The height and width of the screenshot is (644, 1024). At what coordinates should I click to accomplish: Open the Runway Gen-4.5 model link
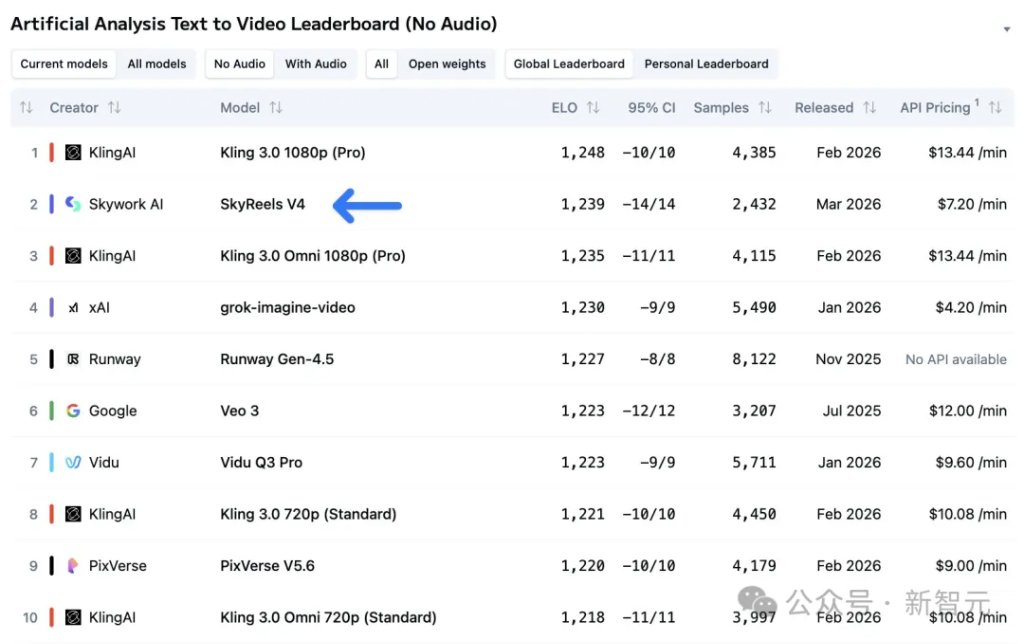275,359
